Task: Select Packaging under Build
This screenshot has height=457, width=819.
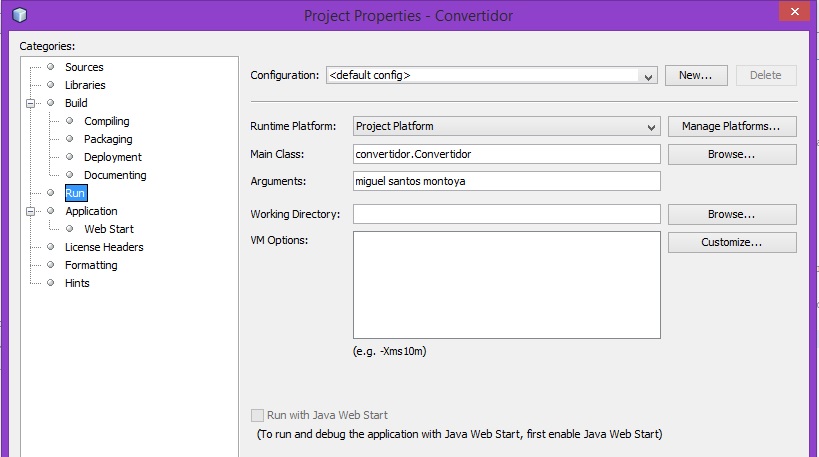Action: [x=108, y=139]
